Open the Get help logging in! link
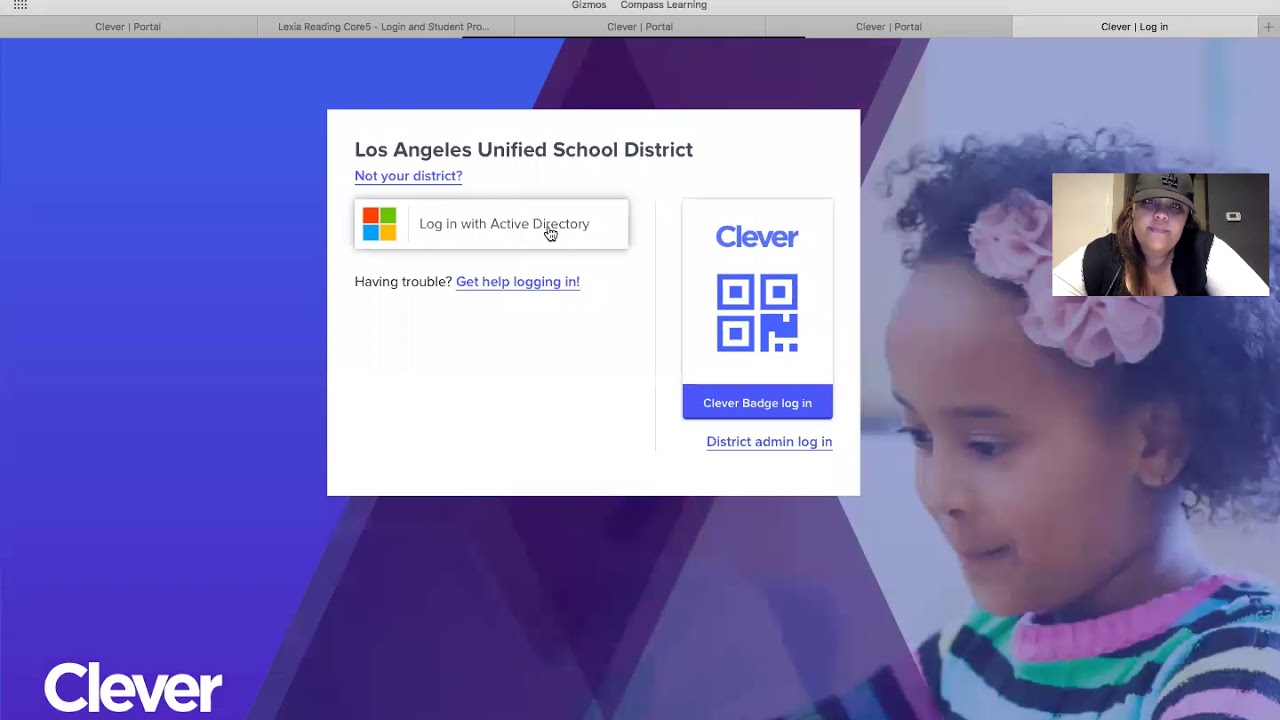 [518, 282]
